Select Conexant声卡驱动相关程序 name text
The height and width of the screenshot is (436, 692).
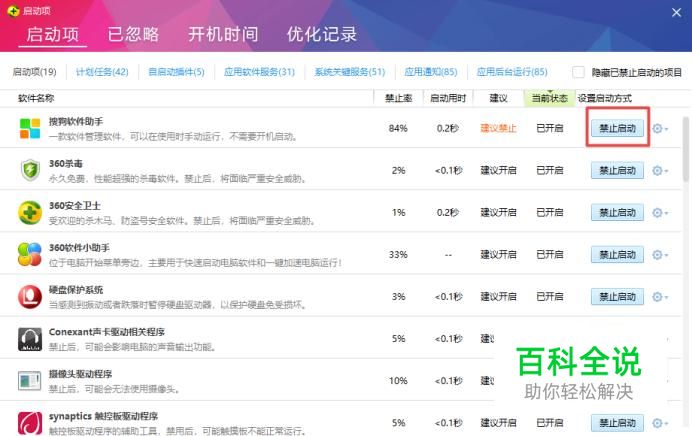click(107, 332)
